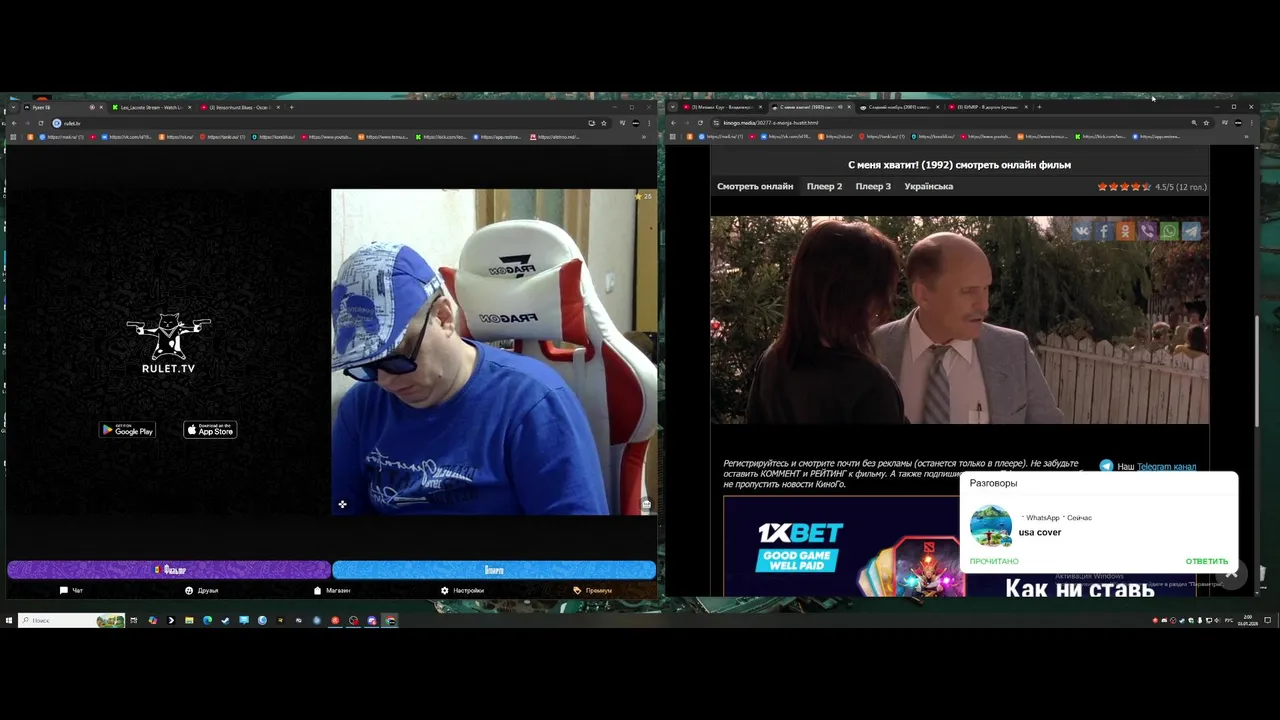Screen dimensions: 1280x720
Task: Share the film via WhatsApp icon
Action: pyautogui.click(x=1170, y=231)
